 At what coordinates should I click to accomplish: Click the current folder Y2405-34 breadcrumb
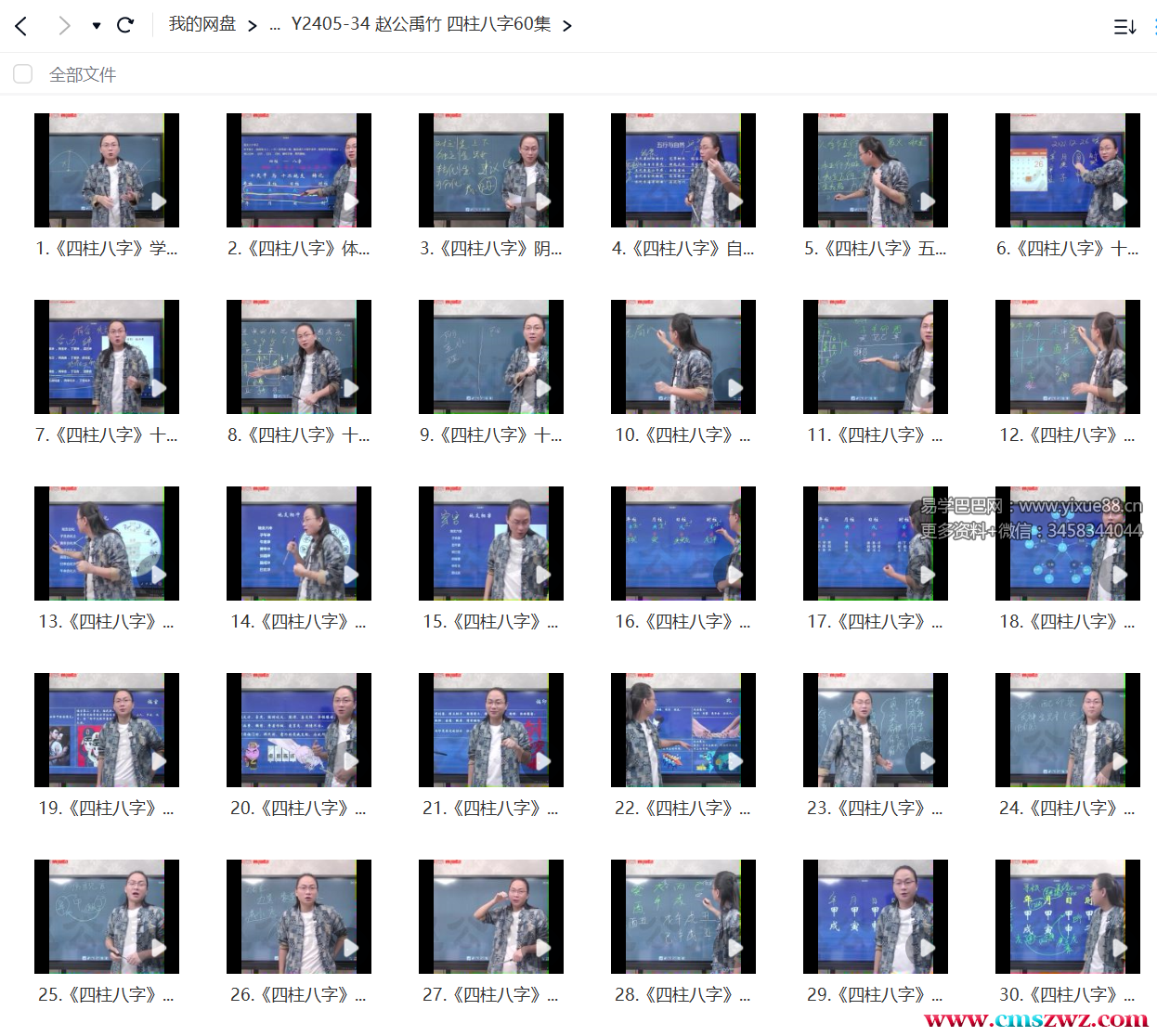coord(421,24)
